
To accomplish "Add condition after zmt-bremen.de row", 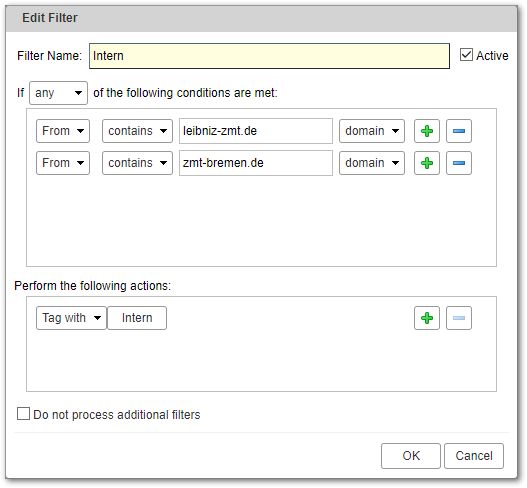I will point(427,163).
